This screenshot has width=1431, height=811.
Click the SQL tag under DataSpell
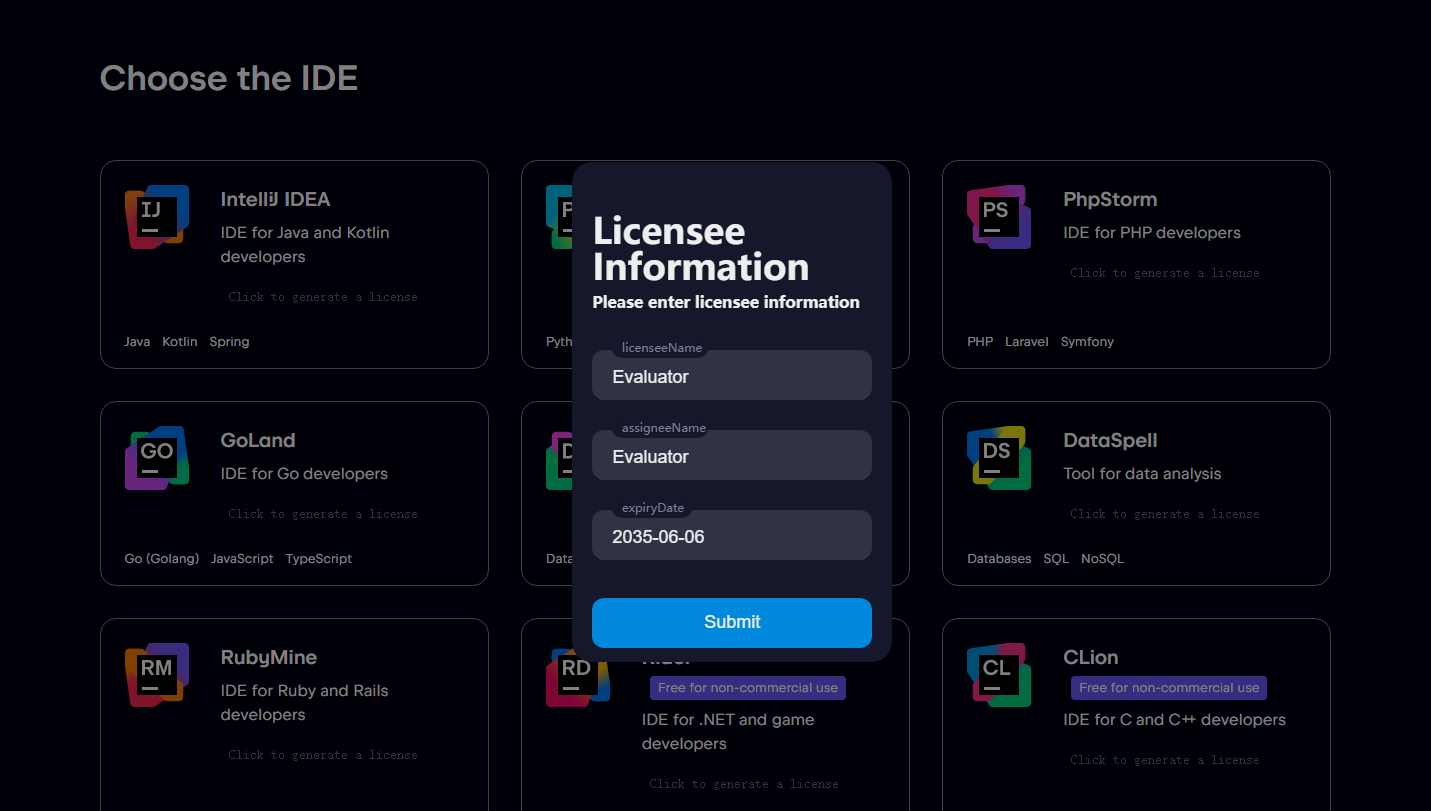pyautogui.click(x=1056, y=558)
